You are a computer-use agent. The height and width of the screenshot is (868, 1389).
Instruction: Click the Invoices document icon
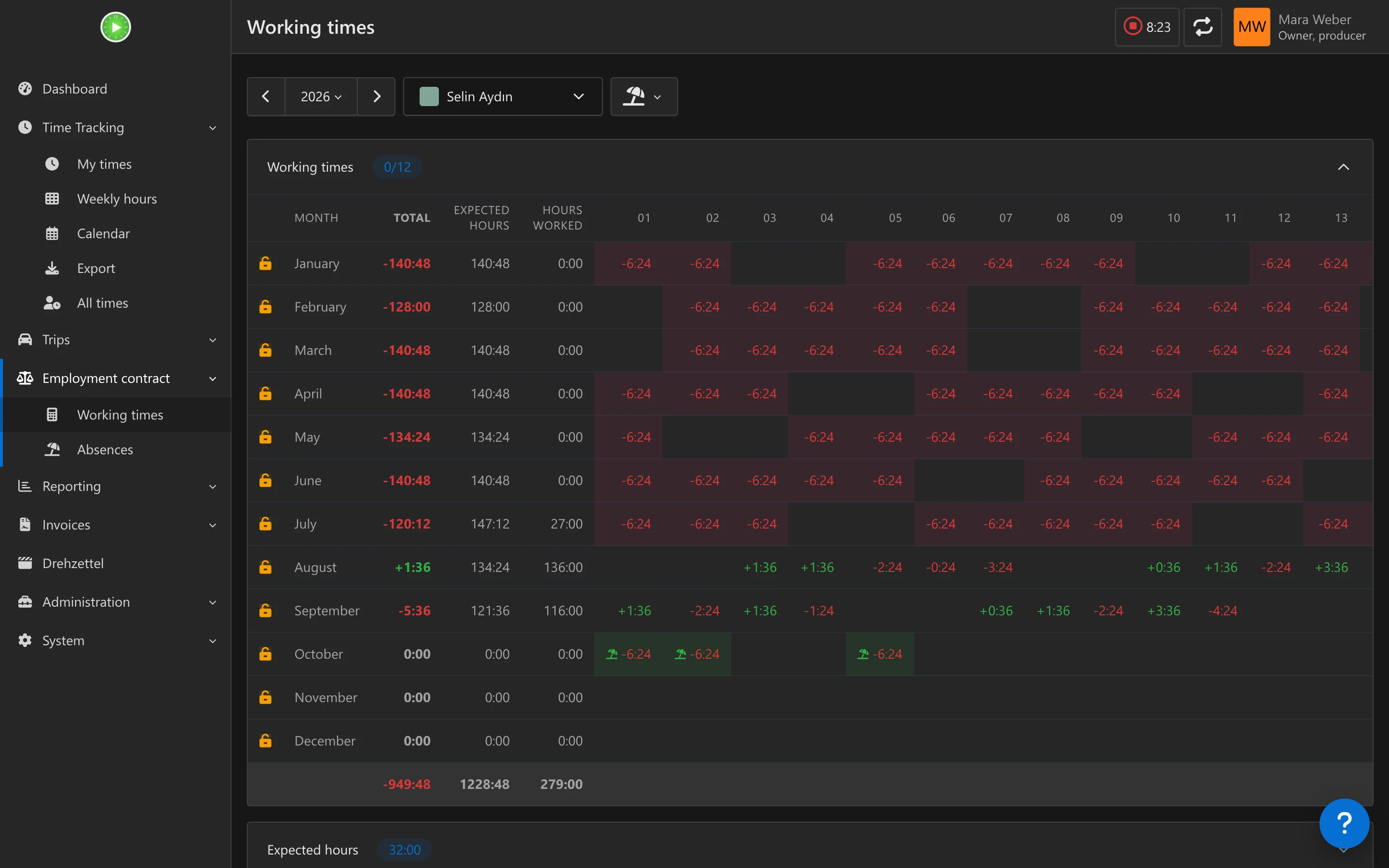tap(25, 524)
